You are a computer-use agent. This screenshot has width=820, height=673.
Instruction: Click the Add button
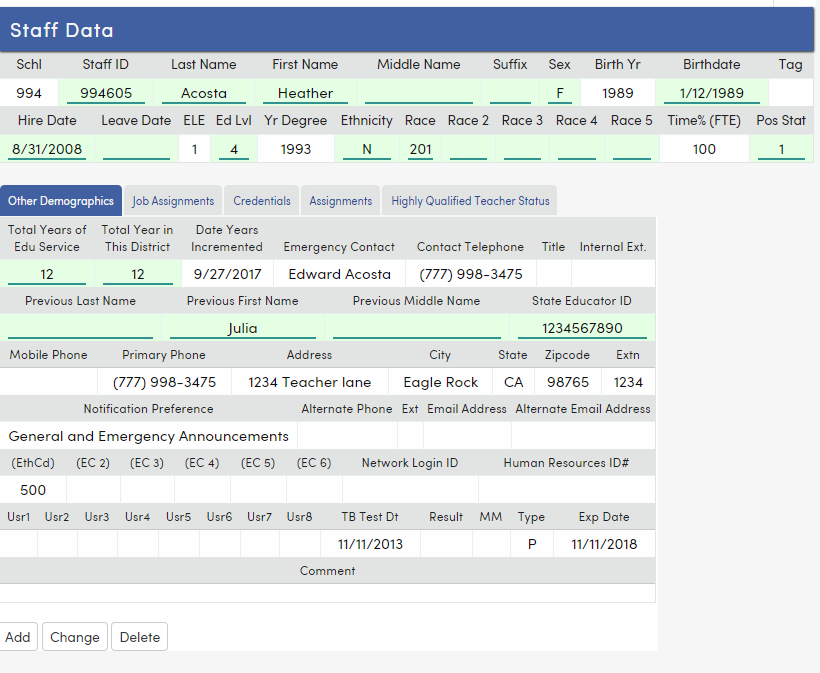[18, 636]
